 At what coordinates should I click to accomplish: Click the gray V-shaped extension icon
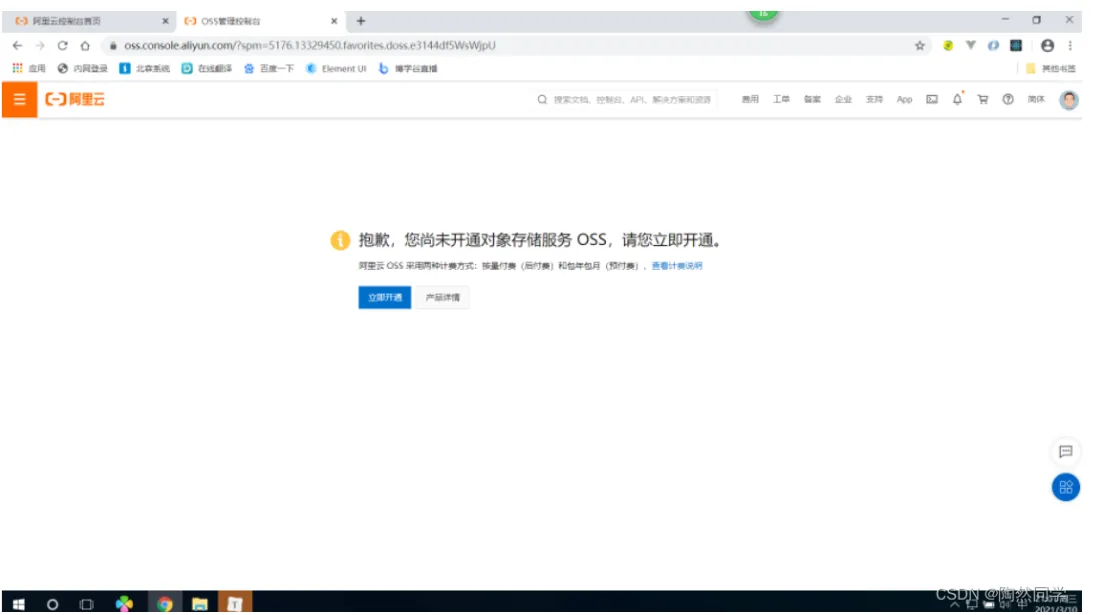pyautogui.click(x=970, y=45)
